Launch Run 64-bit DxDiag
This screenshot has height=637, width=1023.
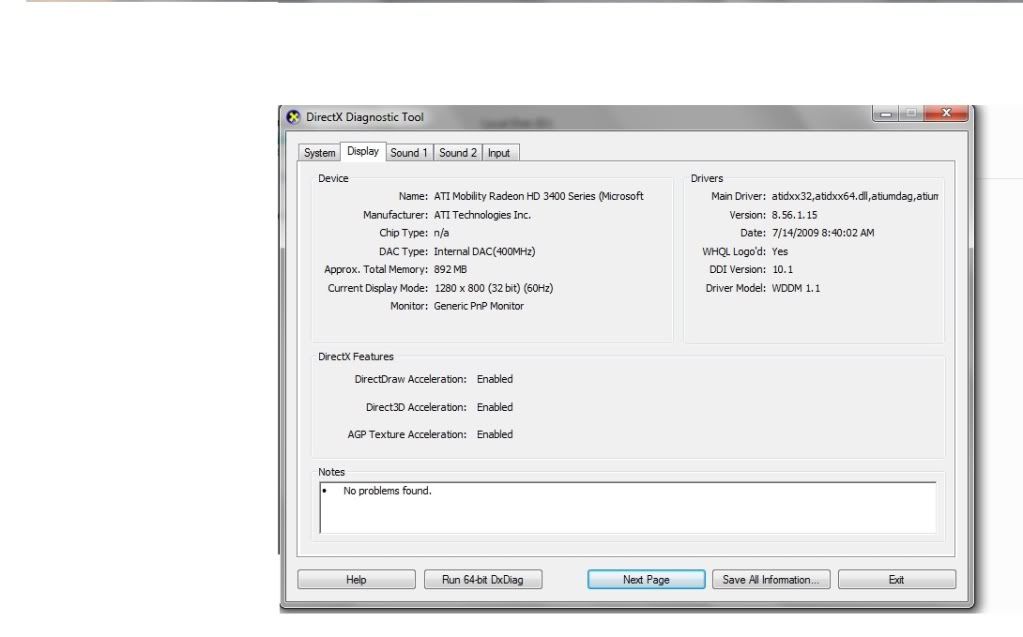point(483,580)
